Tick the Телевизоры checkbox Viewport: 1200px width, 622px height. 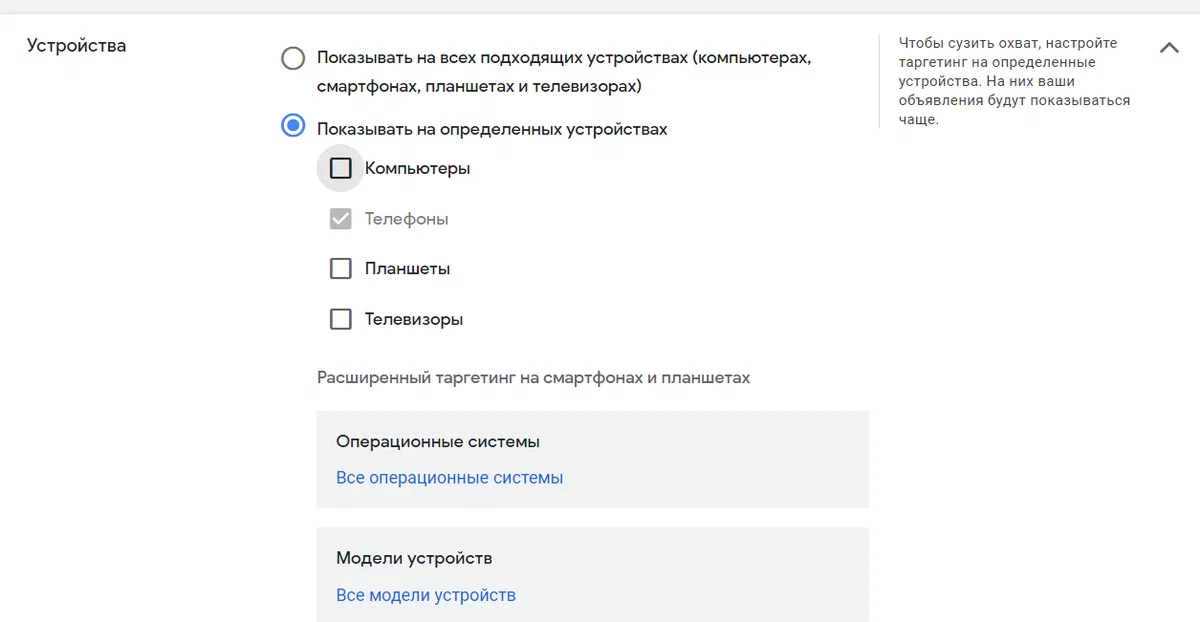tap(341, 319)
